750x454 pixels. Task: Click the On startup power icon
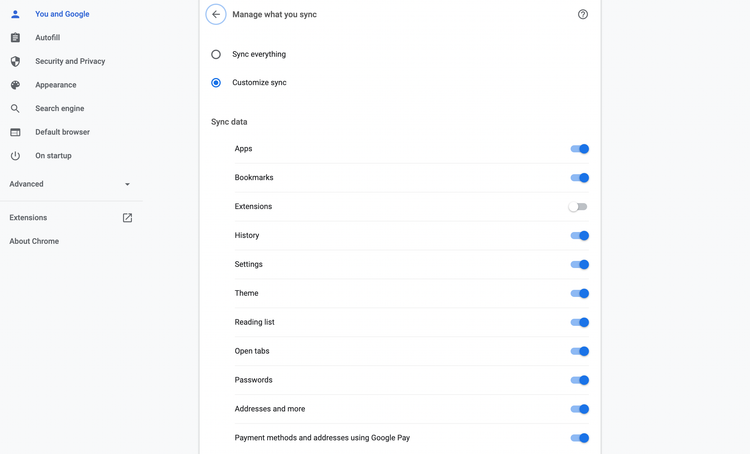(x=15, y=156)
